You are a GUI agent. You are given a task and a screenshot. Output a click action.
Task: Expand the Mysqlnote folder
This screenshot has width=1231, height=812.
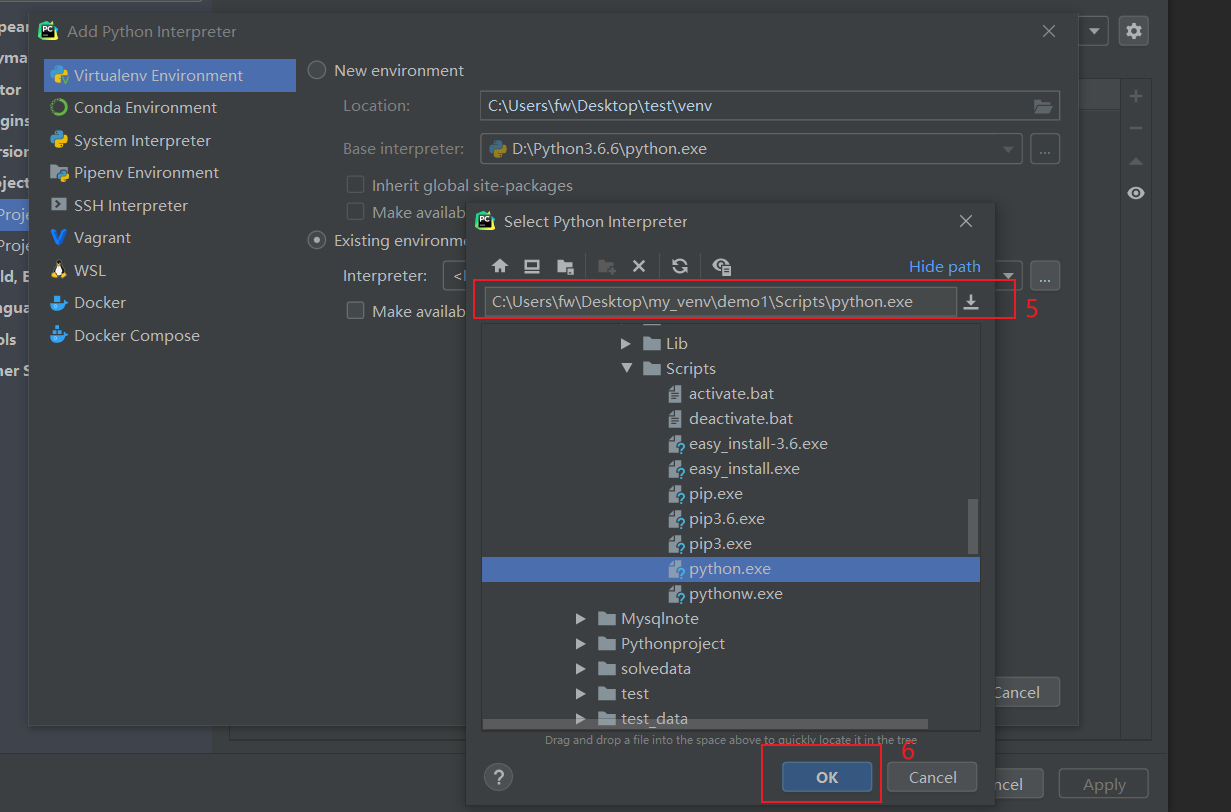(581, 619)
